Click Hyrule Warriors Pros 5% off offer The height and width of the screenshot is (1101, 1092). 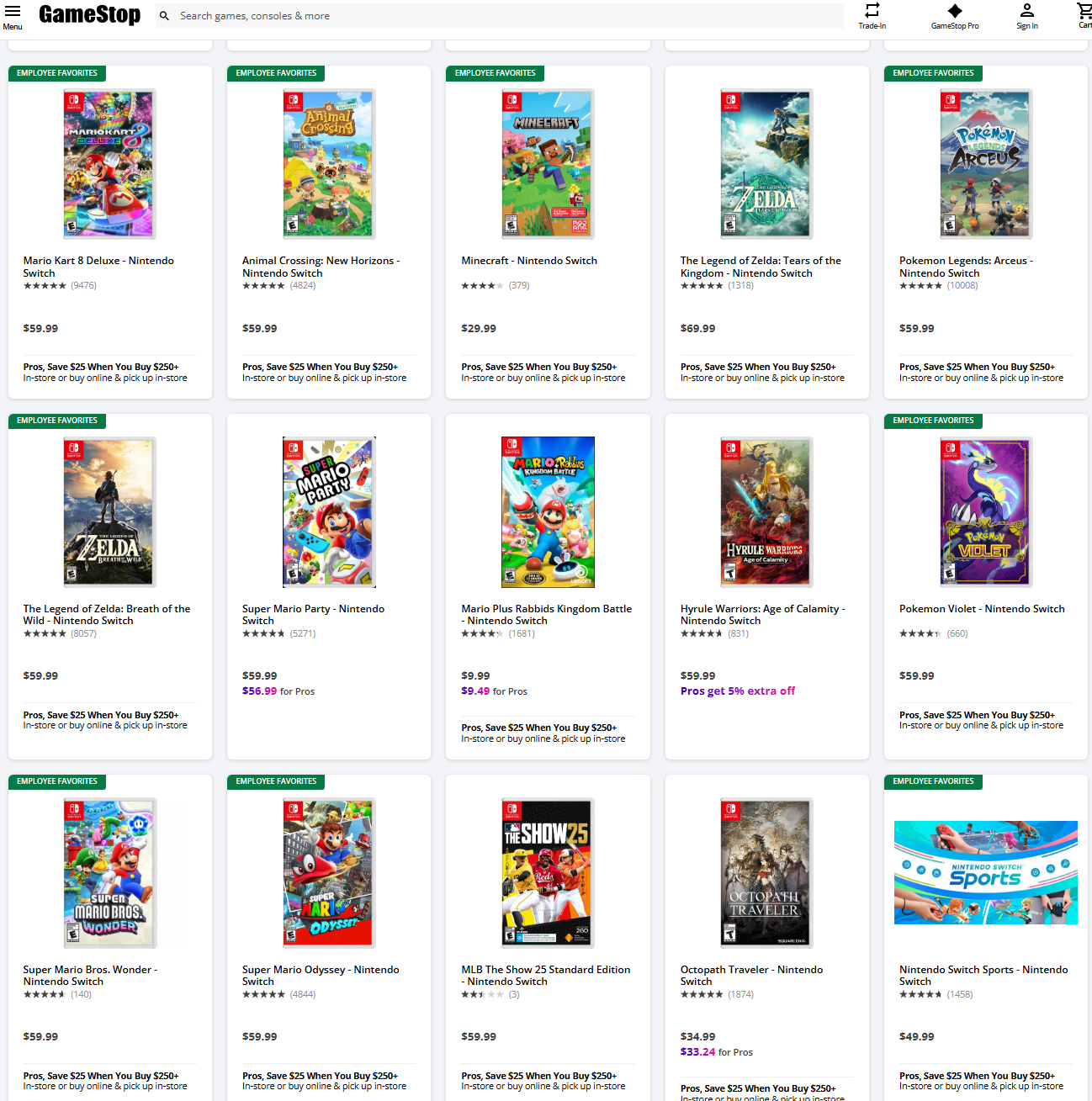737,691
